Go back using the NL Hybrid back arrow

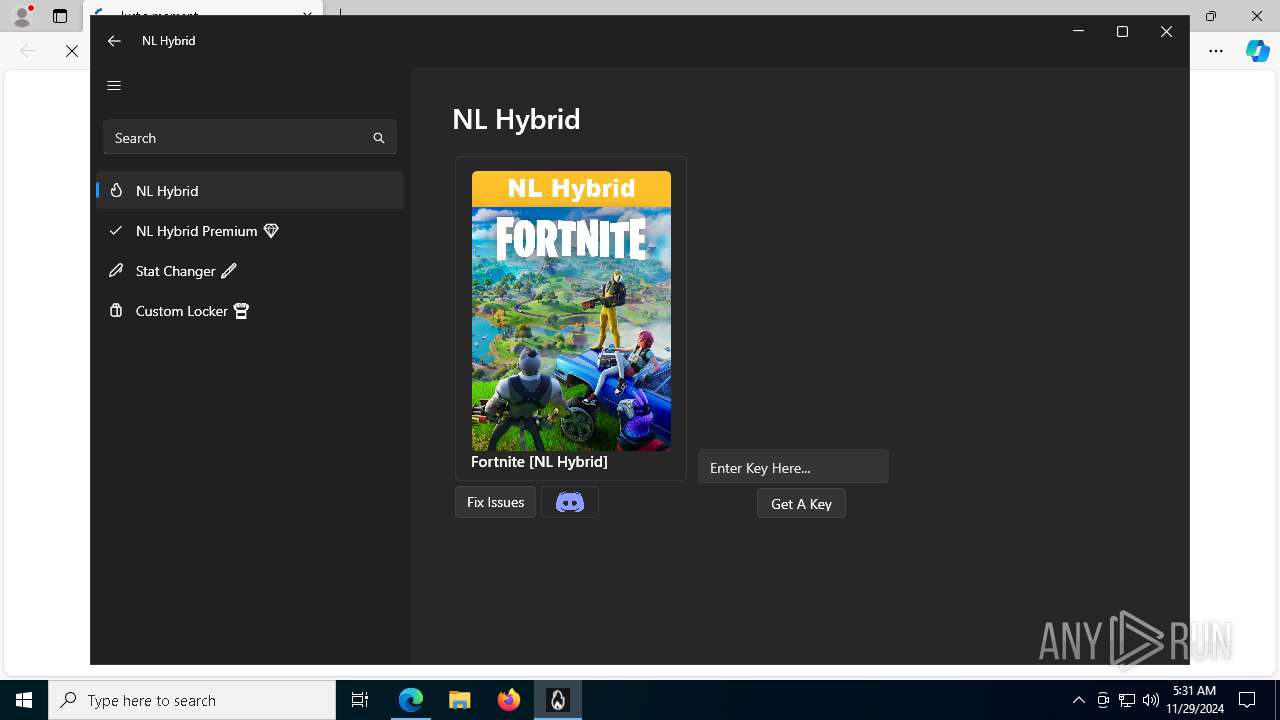point(114,41)
